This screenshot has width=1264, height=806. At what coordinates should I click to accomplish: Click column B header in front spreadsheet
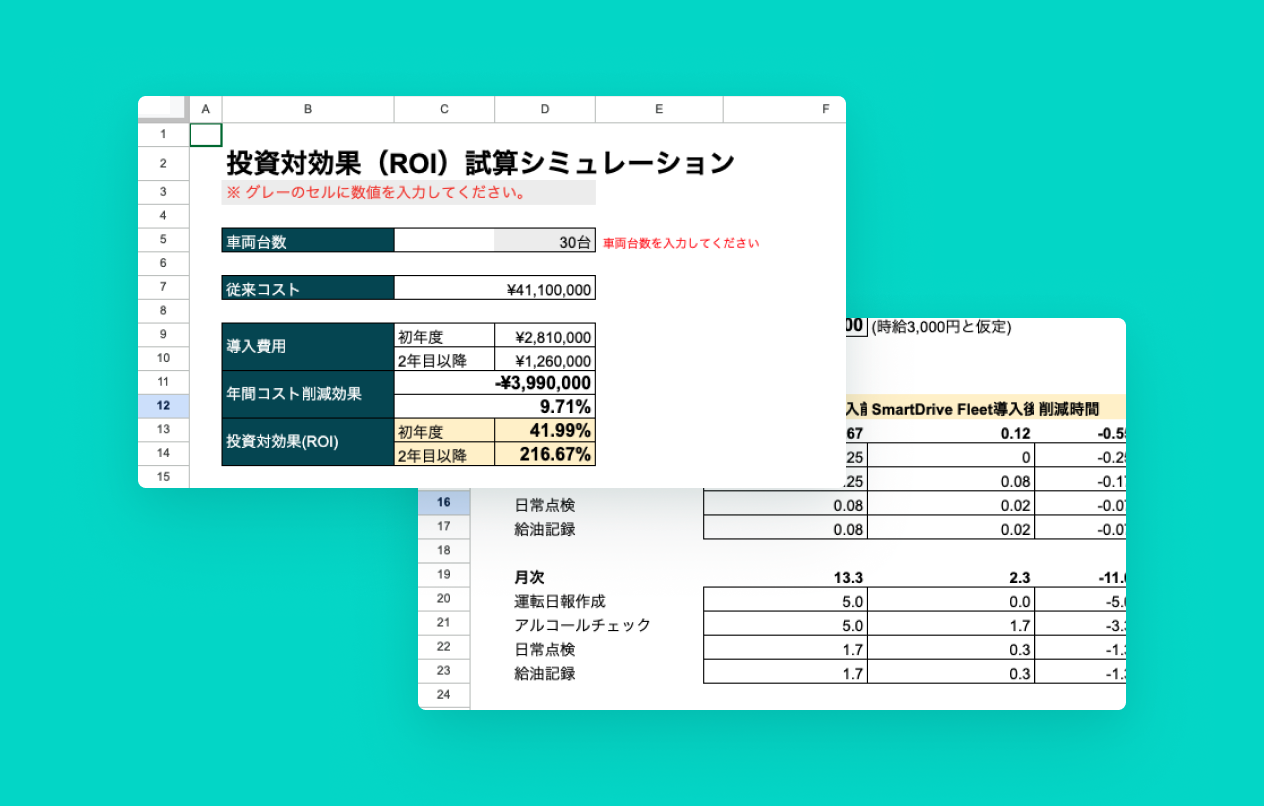pos(308,109)
